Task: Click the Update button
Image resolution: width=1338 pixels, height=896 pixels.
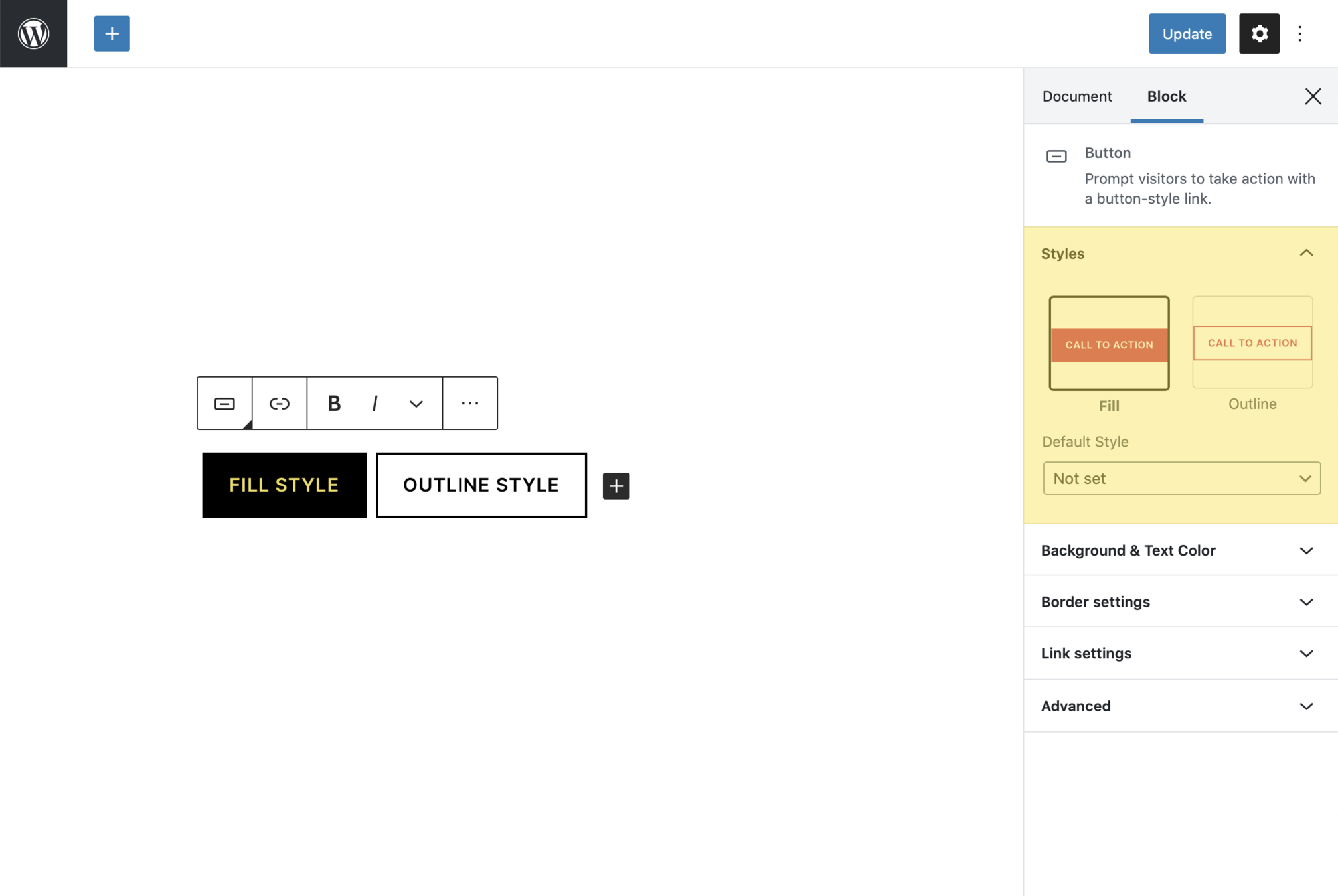Action: click(1186, 33)
